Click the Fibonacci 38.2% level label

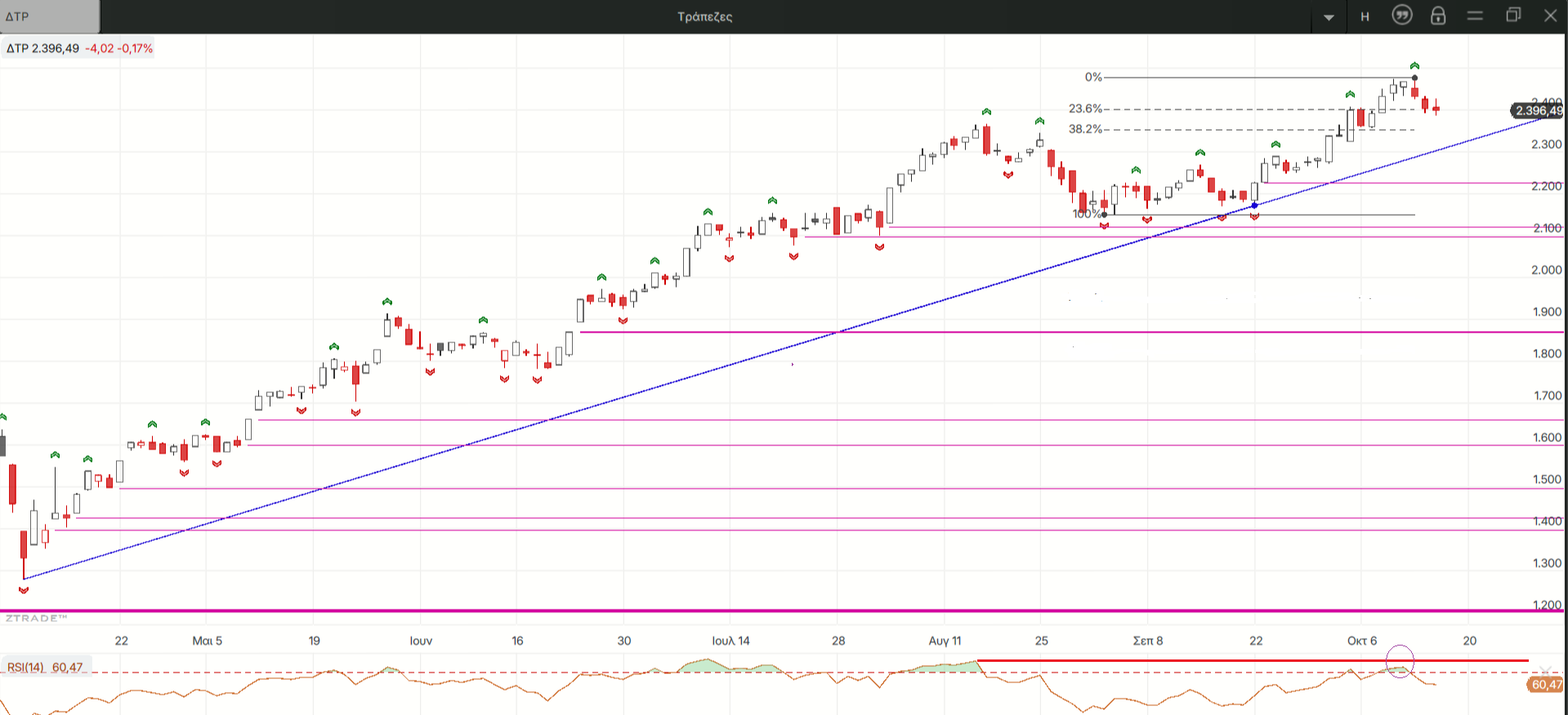tap(1085, 129)
